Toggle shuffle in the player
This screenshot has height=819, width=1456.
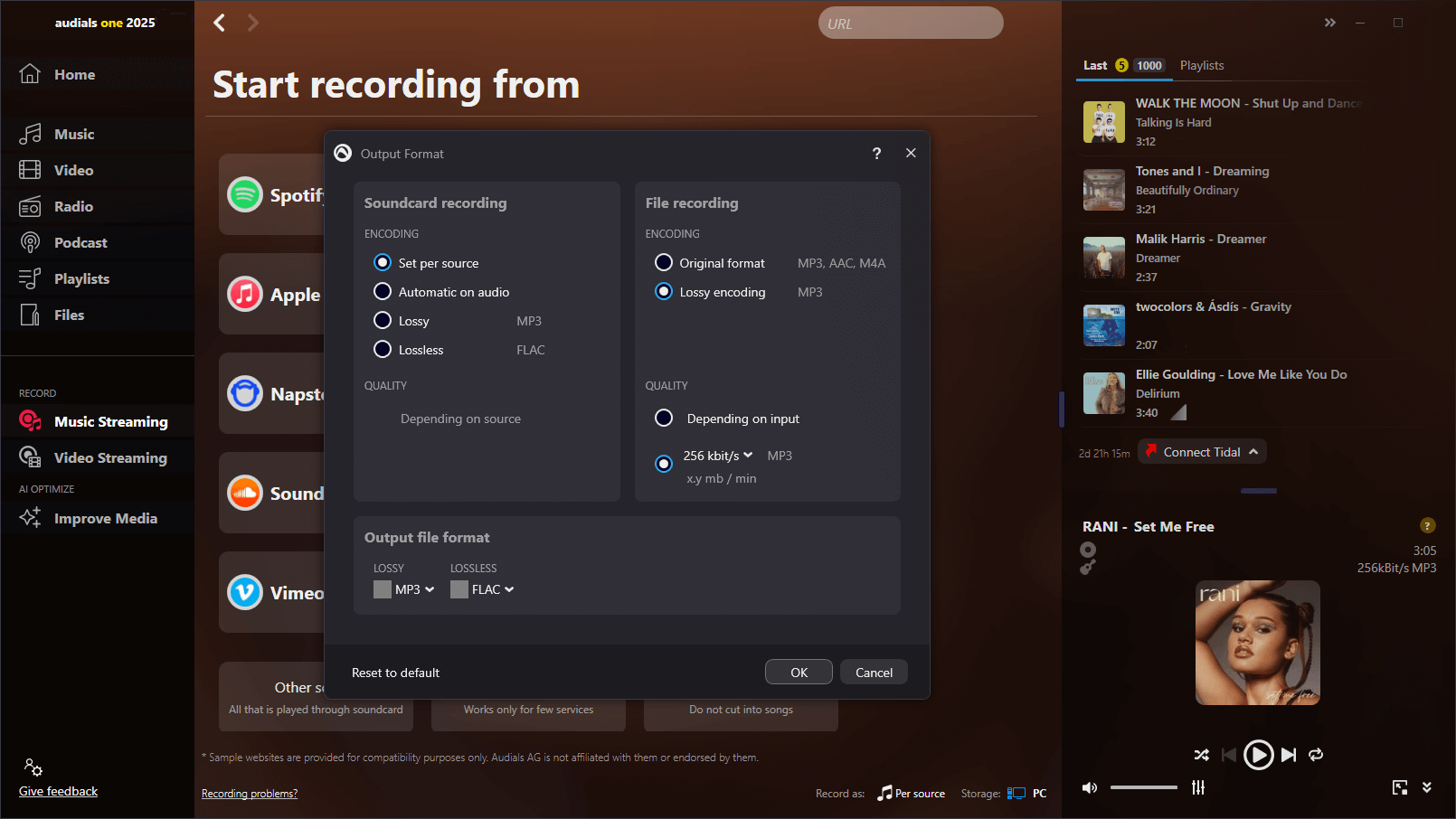click(1202, 755)
